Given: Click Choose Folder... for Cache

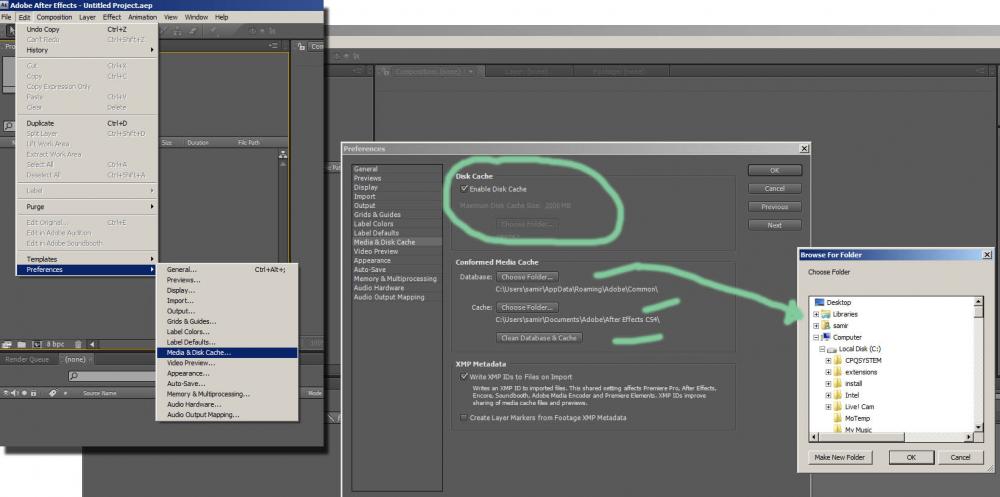Looking at the screenshot, I should coord(527,308).
